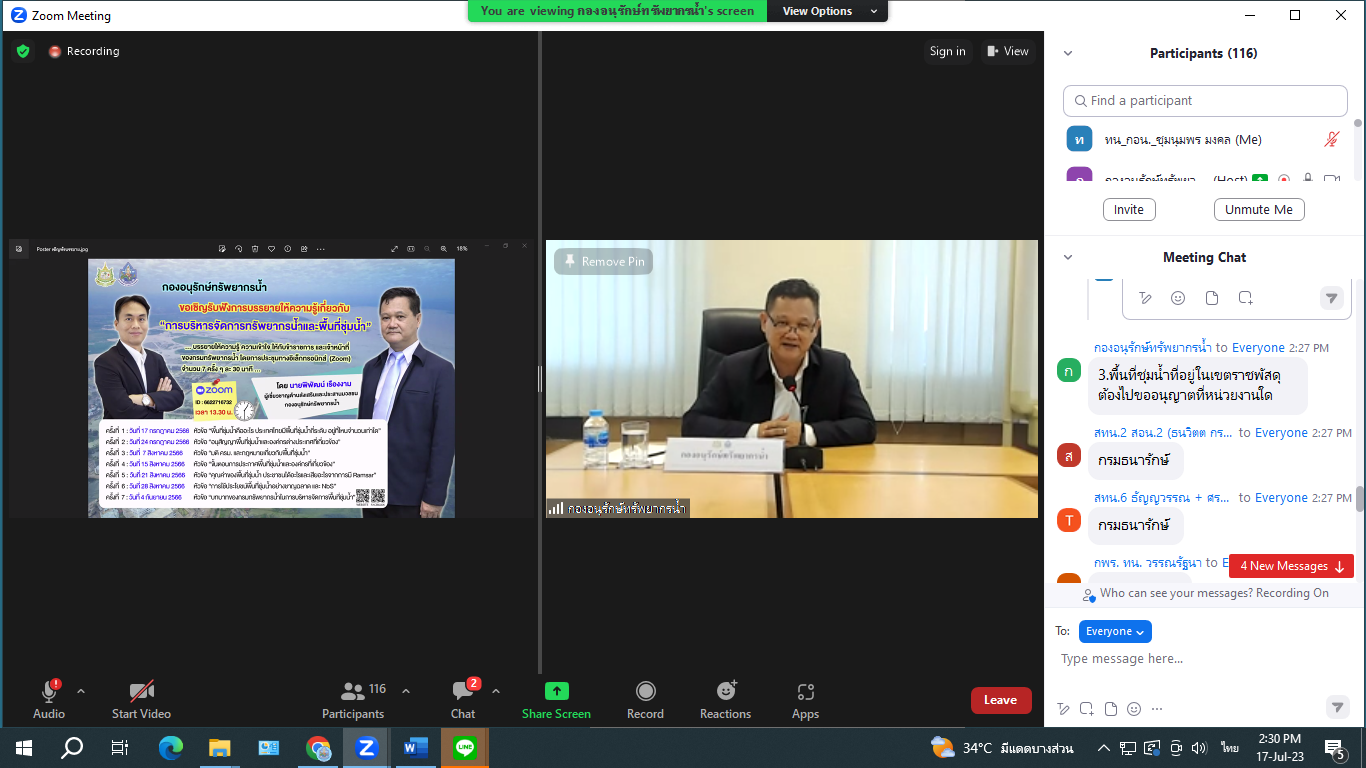Click the file attachment icon below the message box
This screenshot has width=1366, height=768.
[x=1110, y=709]
